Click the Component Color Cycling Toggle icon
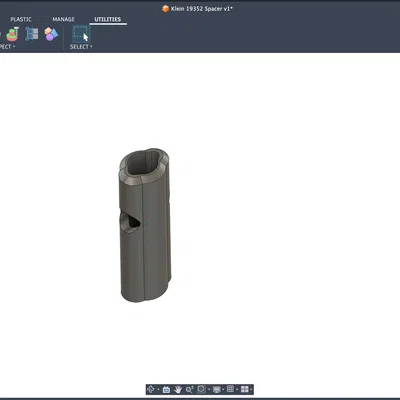Screen dimensions: 400x400 pos(32,34)
